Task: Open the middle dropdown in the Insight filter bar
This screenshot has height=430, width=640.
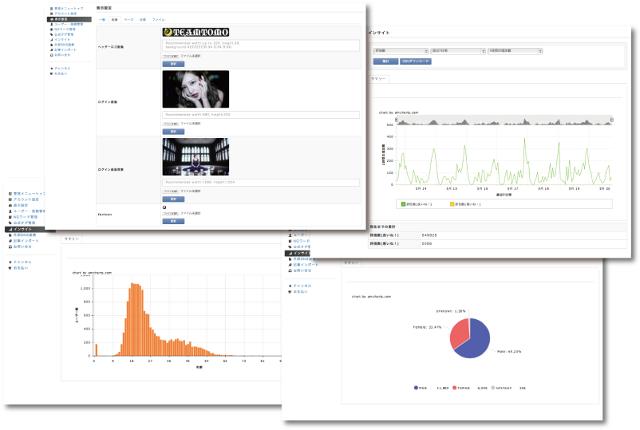Action: [458, 49]
